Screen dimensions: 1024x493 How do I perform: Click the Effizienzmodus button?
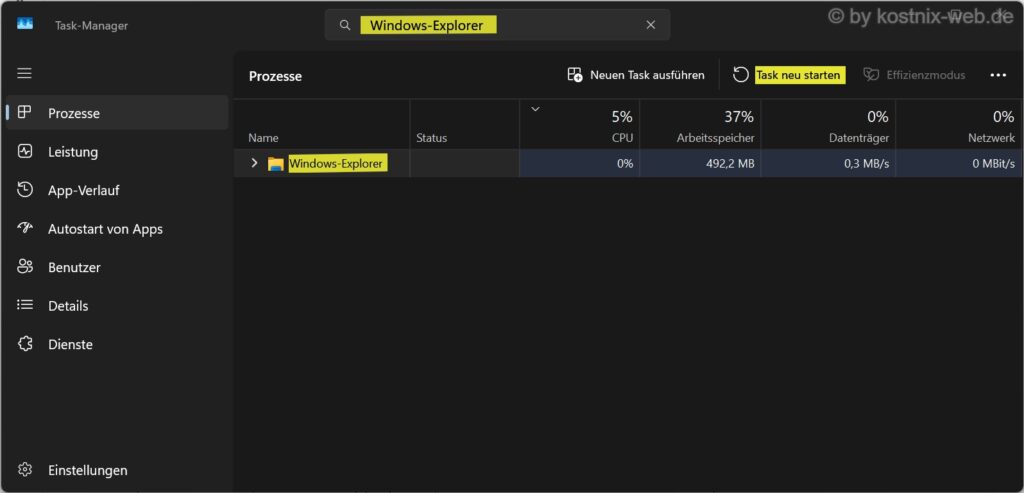coord(914,75)
